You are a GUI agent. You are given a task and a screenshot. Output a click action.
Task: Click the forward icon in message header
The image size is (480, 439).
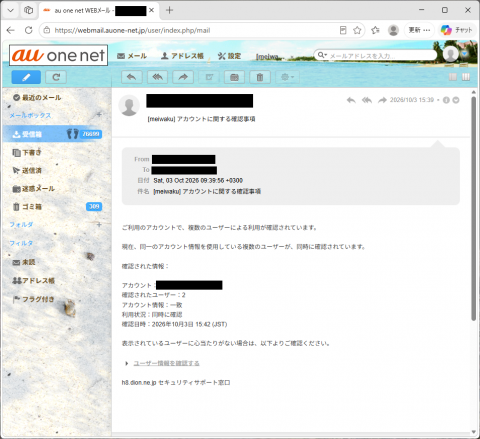tap(382, 100)
